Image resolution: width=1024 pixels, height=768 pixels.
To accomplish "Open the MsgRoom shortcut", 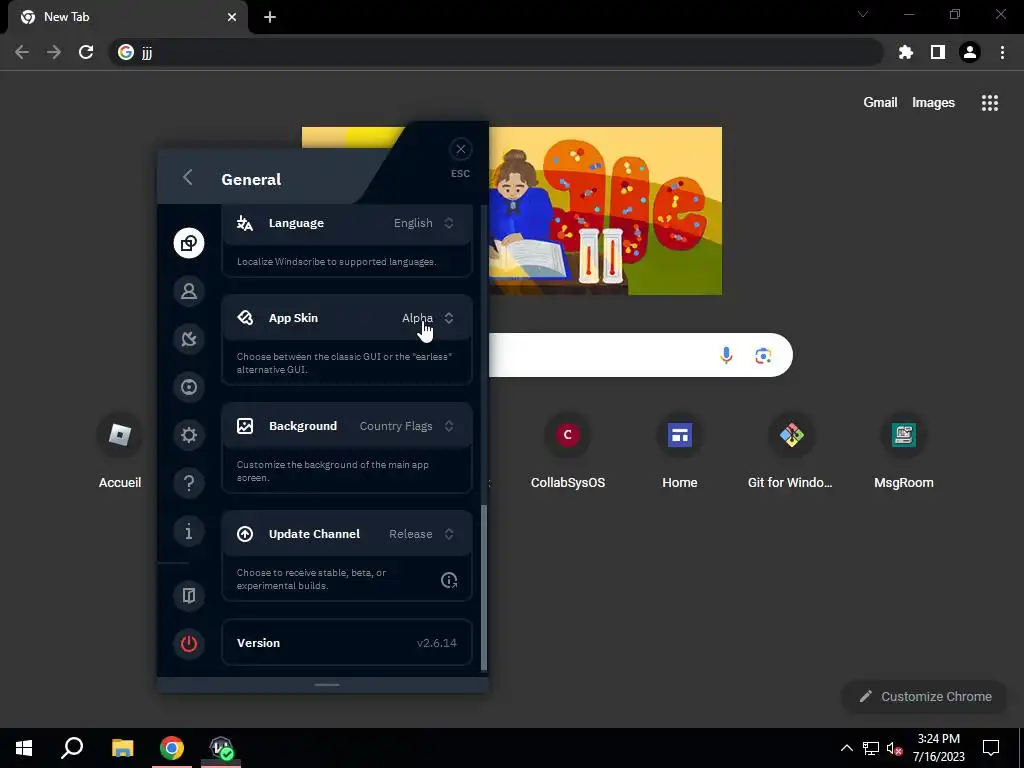I will click(903, 451).
